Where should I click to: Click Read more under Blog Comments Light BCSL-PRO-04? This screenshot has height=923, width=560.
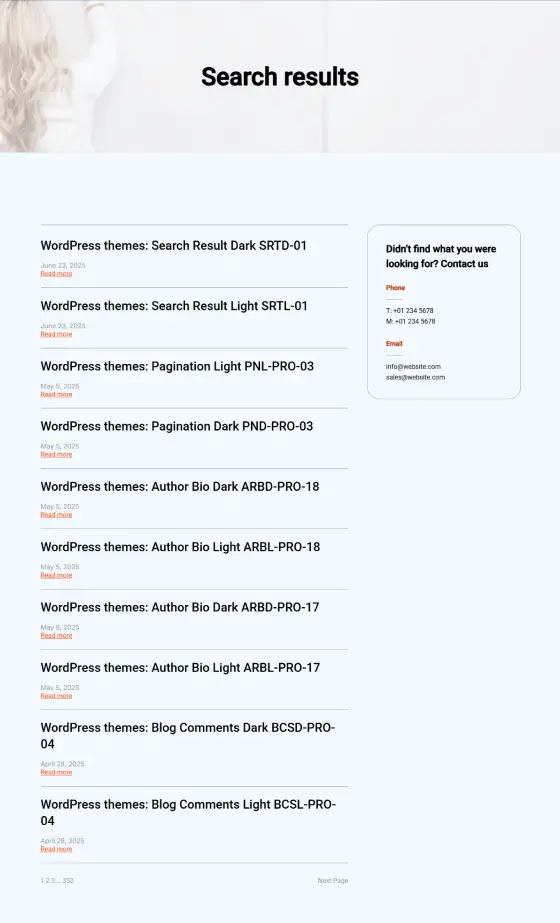pos(57,849)
